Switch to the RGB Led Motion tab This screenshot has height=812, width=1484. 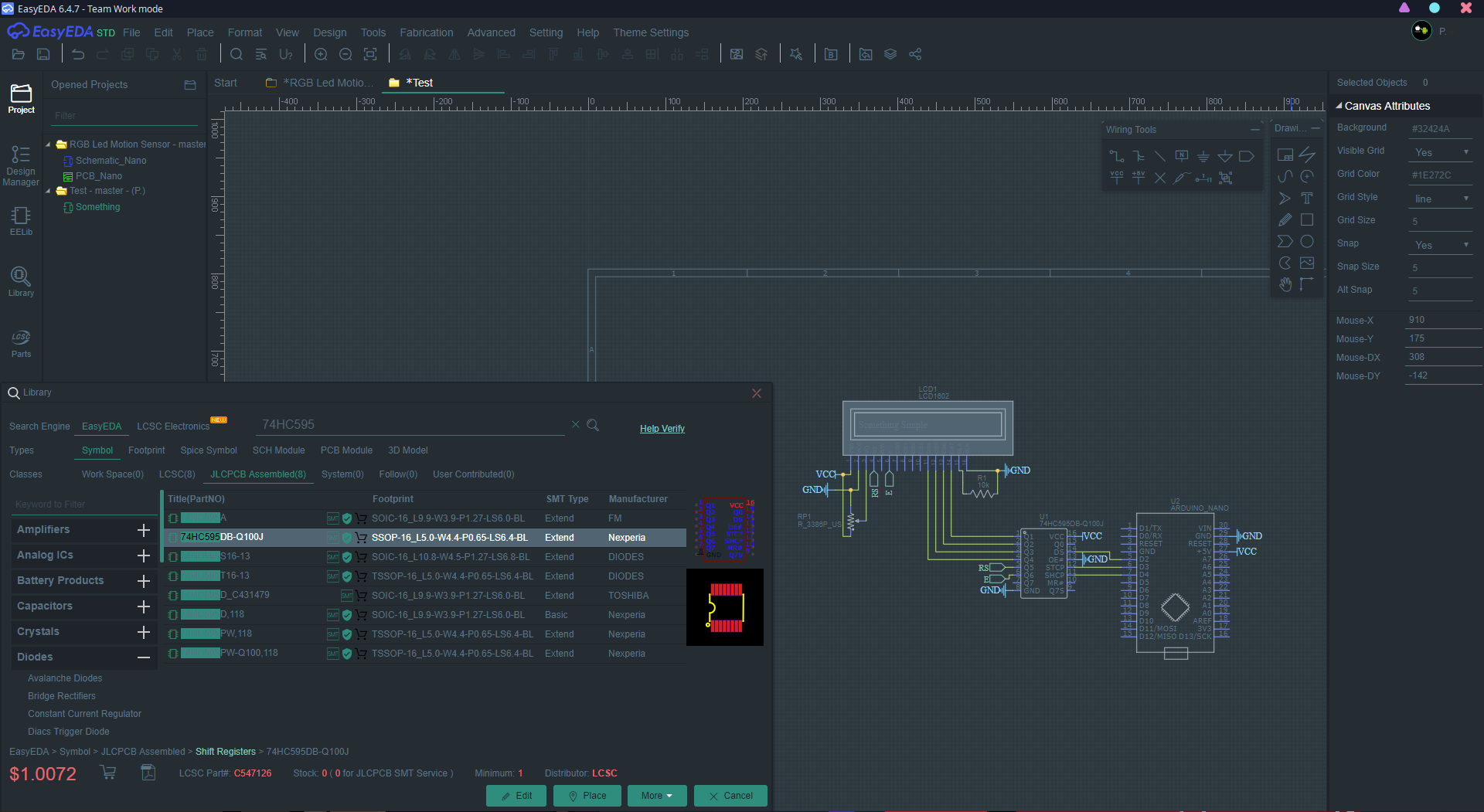pos(320,83)
